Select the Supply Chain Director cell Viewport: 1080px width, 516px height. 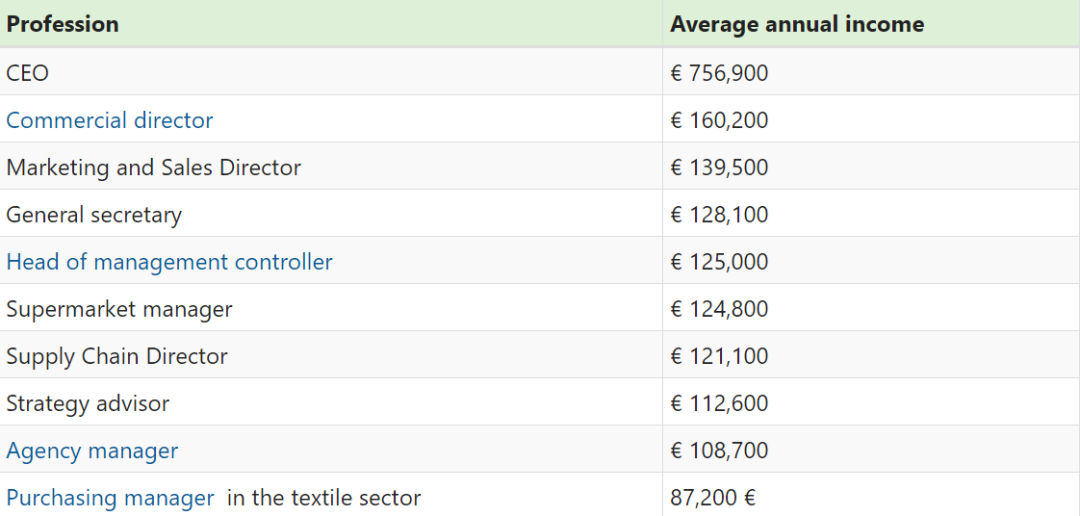click(117, 356)
